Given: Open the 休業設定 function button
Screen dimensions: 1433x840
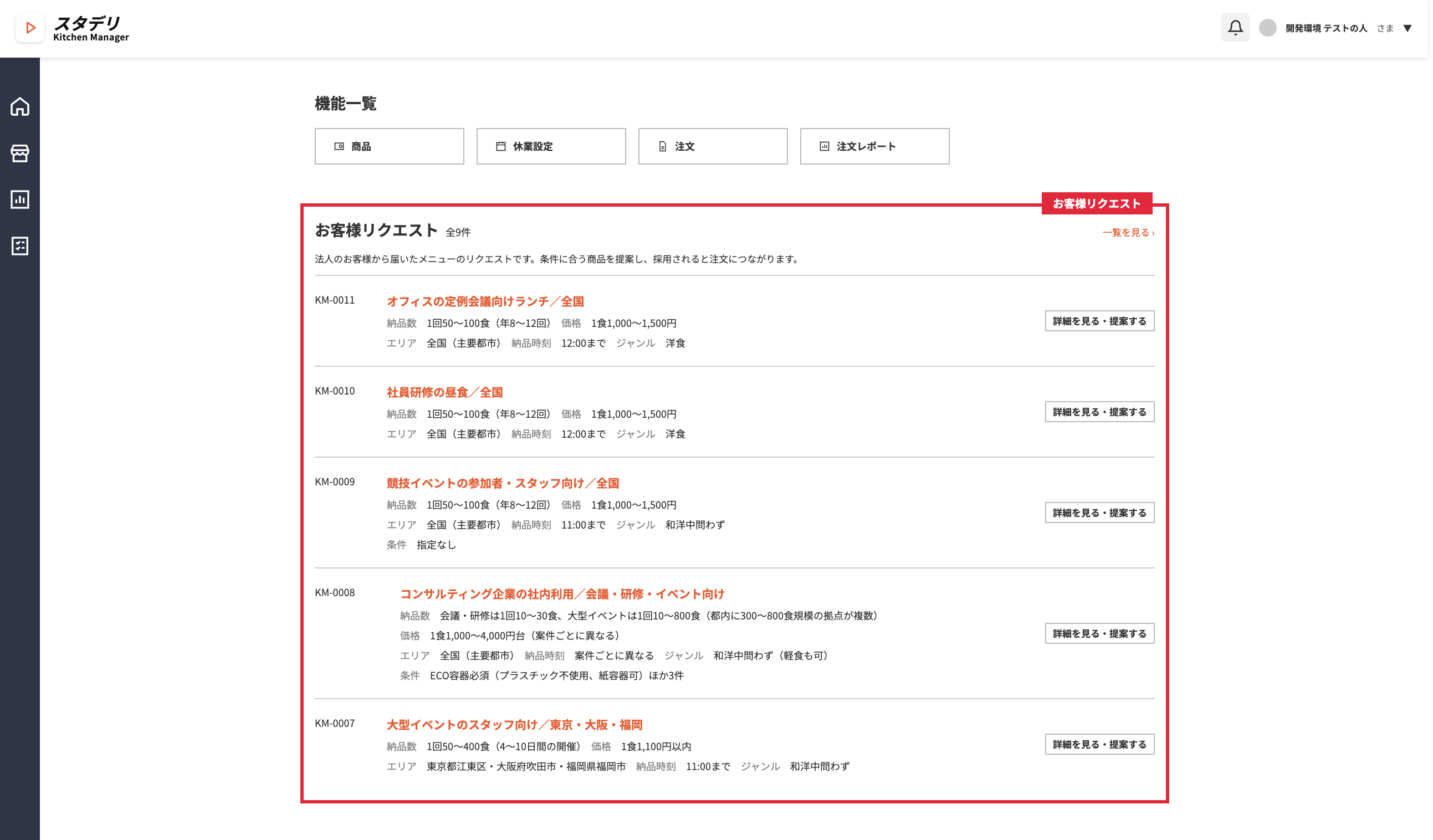Looking at the screenshot, I should (551, 146).
